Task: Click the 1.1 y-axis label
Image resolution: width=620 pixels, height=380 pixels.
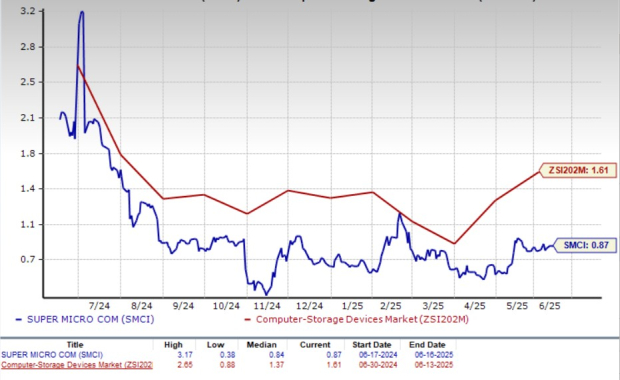Action: click(27, 224)
